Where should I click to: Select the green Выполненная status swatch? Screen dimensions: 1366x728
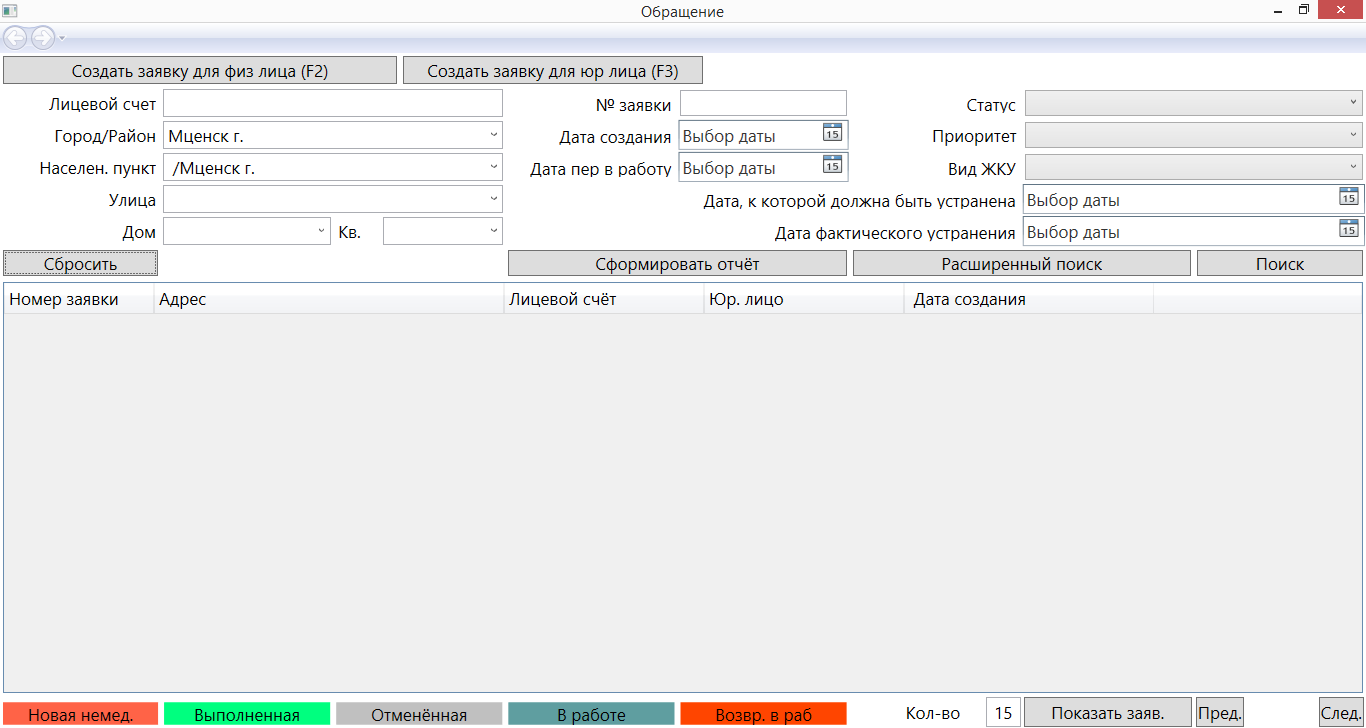(247, 714)
